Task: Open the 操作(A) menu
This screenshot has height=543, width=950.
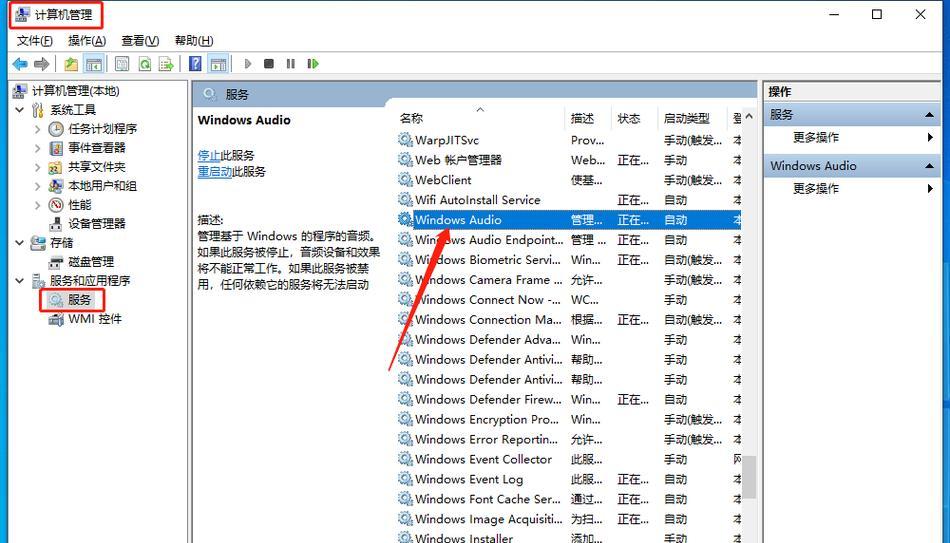Action: coord(87,41)
